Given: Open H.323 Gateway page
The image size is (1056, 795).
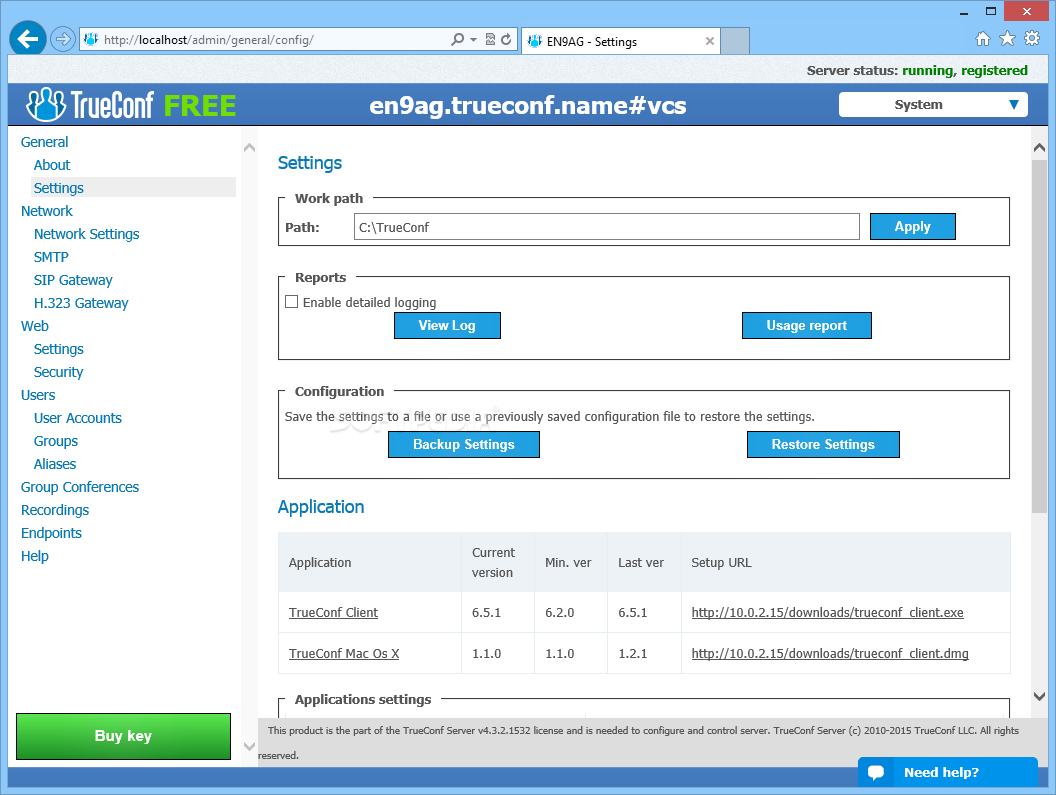Looking at the screenshot, I should pyautogui.click(x=81, y=303).
